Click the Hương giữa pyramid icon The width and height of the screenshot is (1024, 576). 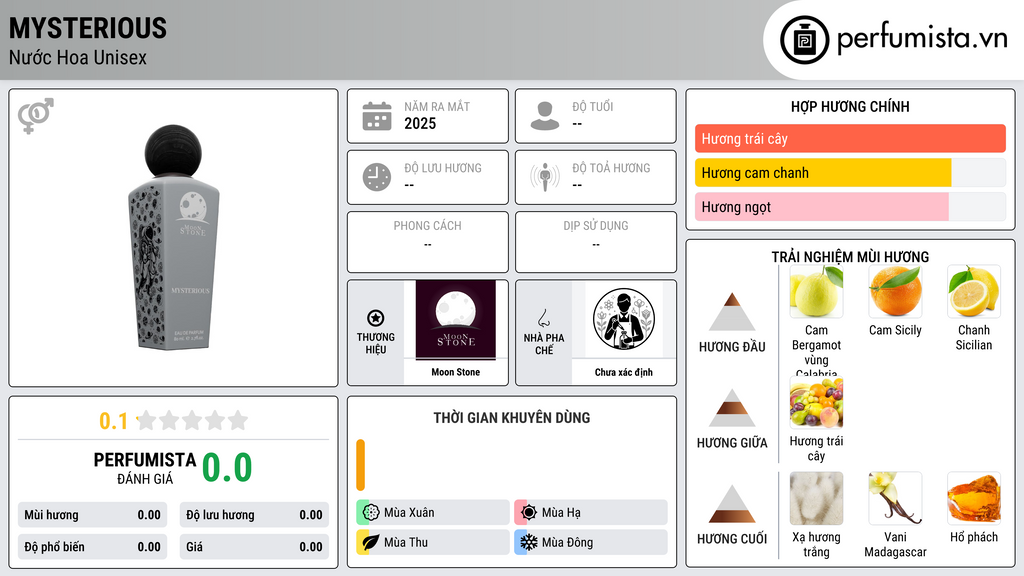tap(732, 408)
